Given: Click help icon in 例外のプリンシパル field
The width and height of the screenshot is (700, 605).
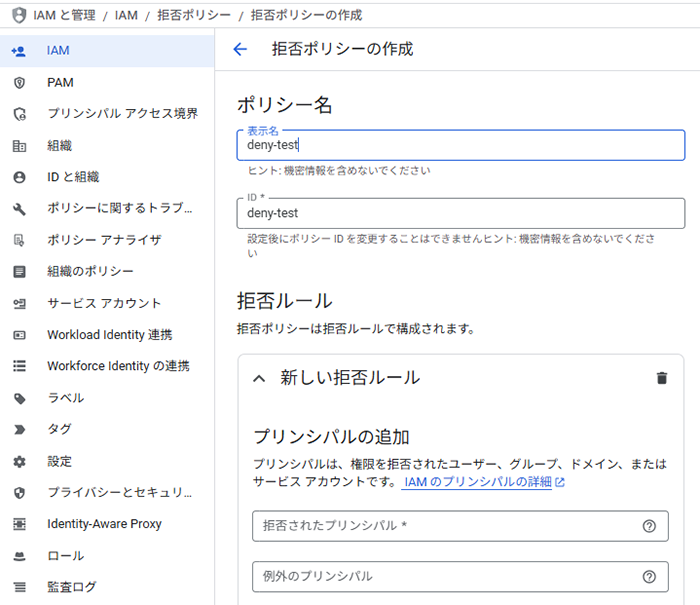Looking at the screenshot, I should pos(649,577).
